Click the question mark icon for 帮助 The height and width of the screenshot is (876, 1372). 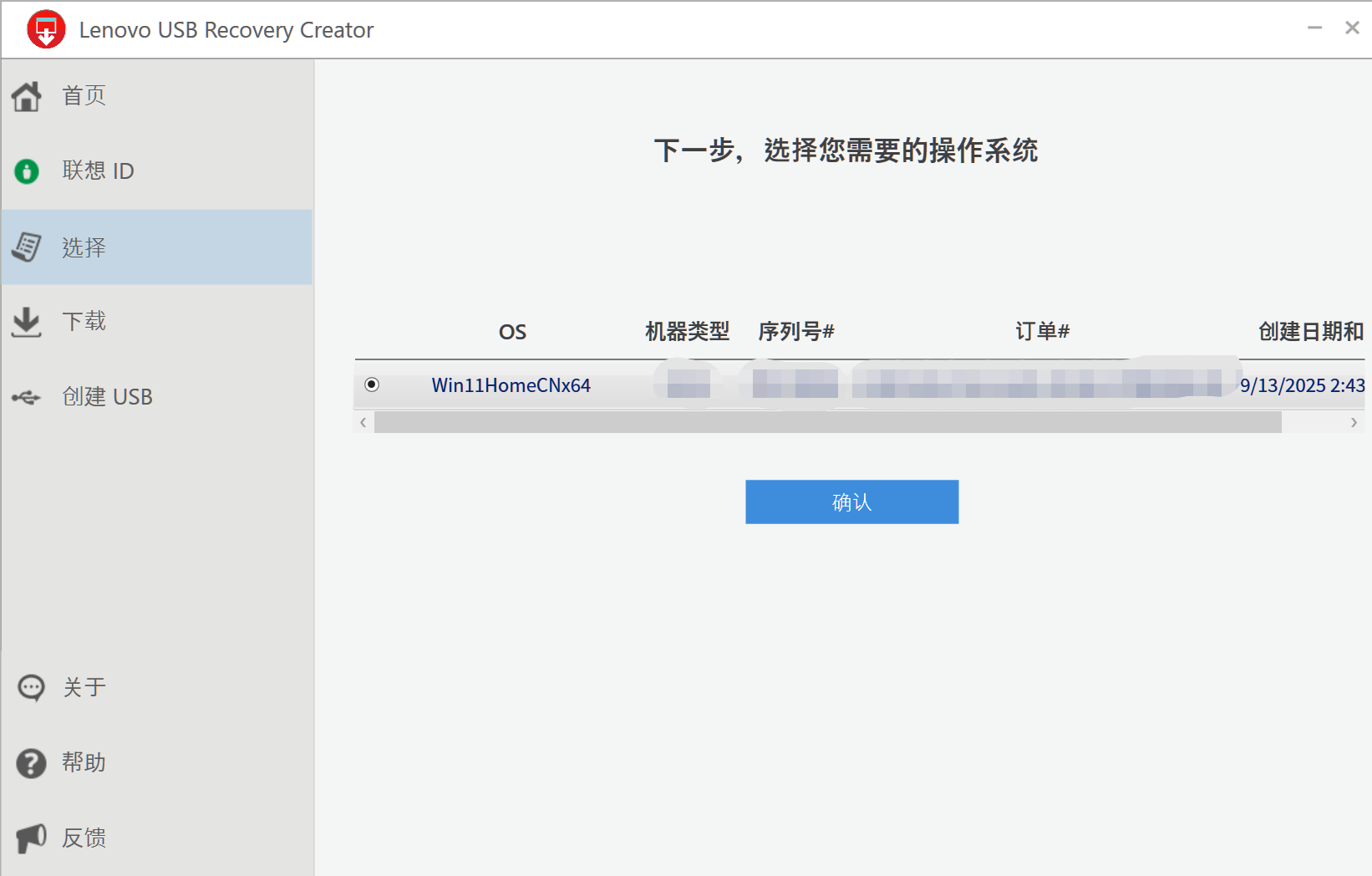tap(32, 763)
